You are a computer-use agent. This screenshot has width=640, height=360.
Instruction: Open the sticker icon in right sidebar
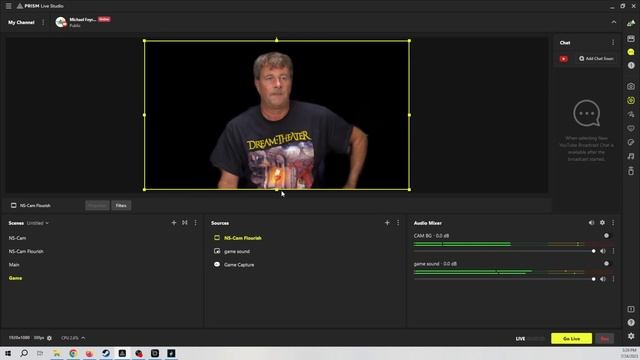tap(631, 142)
